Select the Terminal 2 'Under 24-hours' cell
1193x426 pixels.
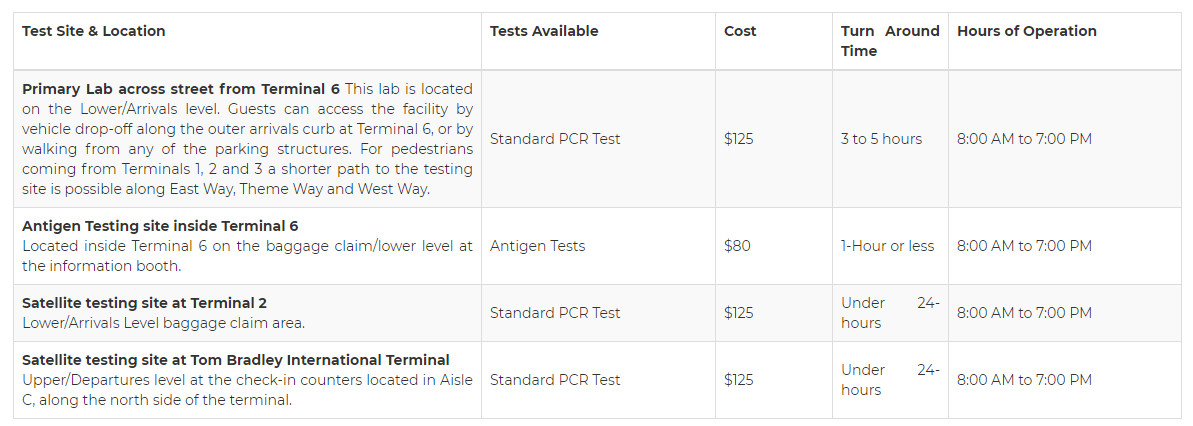[x=890, y=313]
